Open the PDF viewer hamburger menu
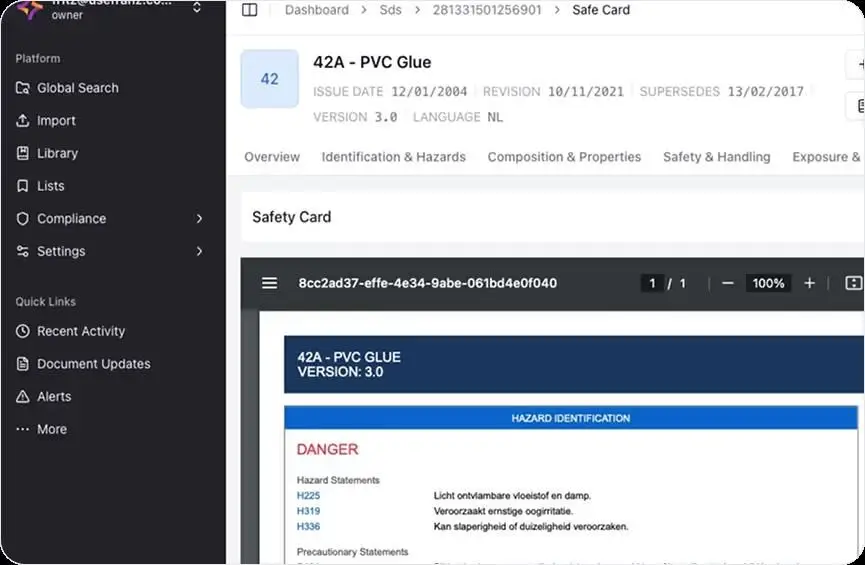This screenshot has width=865, height=565. 269,283
